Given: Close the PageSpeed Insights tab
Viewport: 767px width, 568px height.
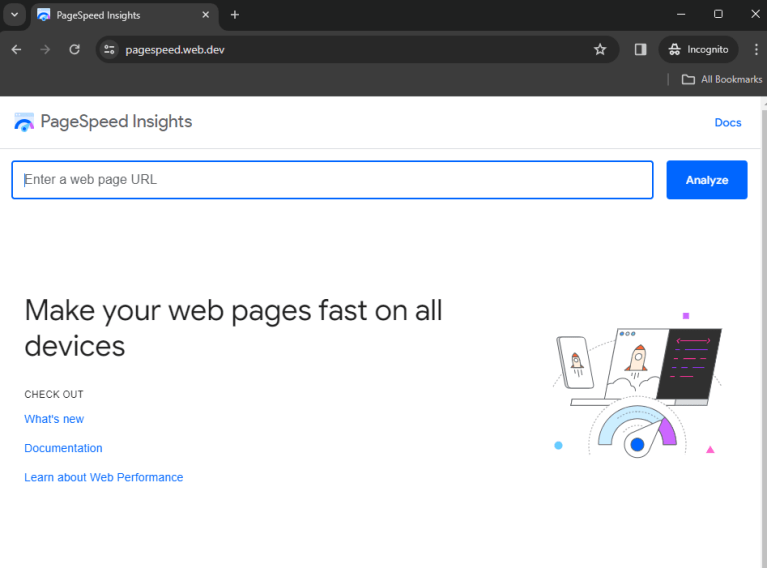Looking at the screenshot, I should [x=205, y=15].
